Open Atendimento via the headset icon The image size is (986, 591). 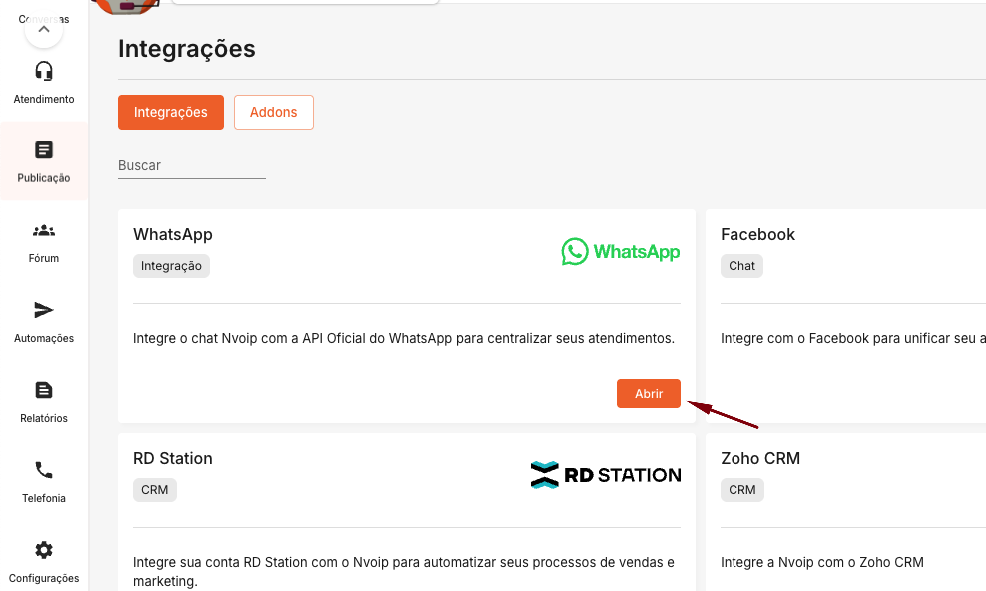44,71
